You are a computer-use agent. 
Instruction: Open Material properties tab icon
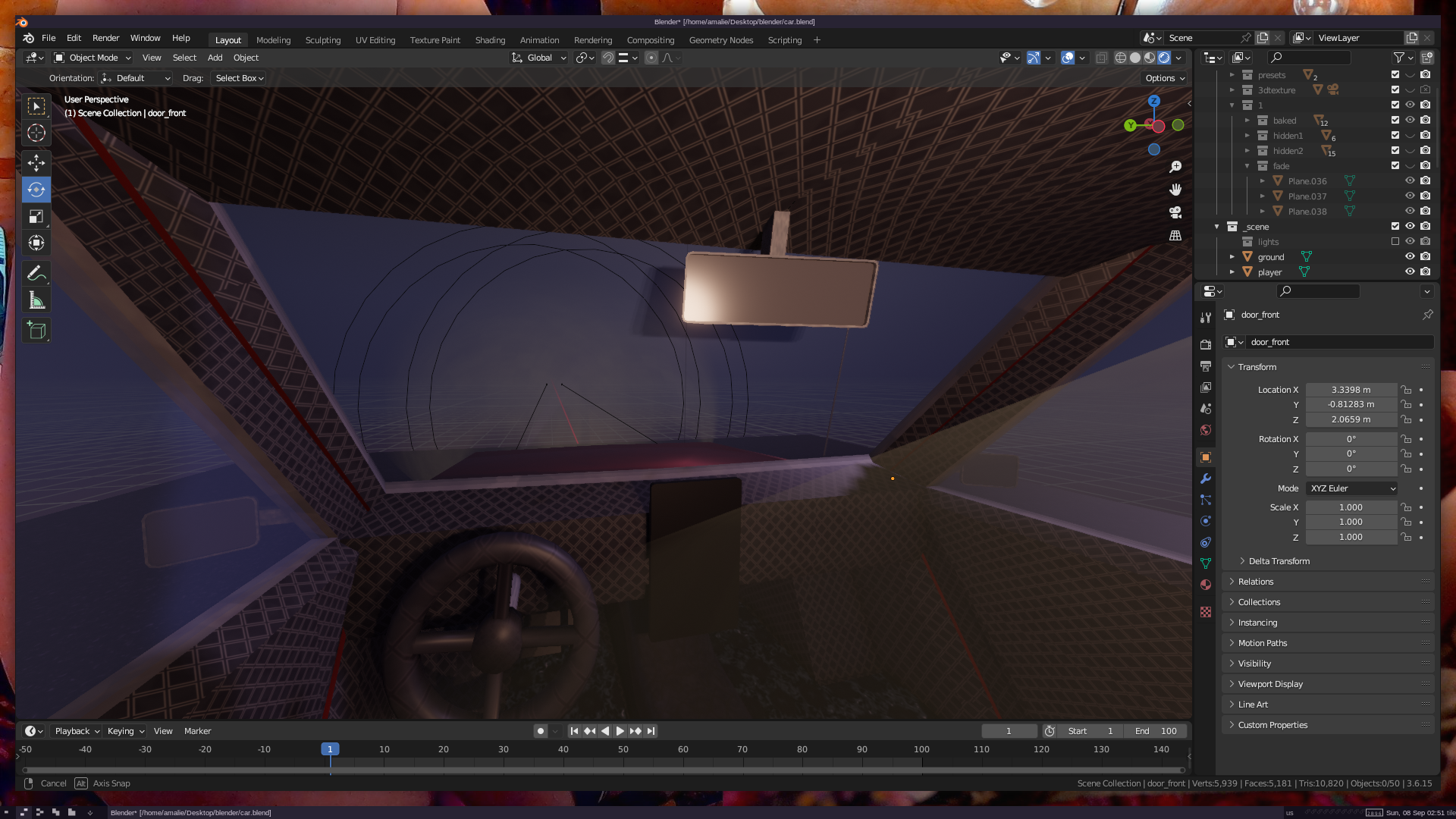[1206, 585]
